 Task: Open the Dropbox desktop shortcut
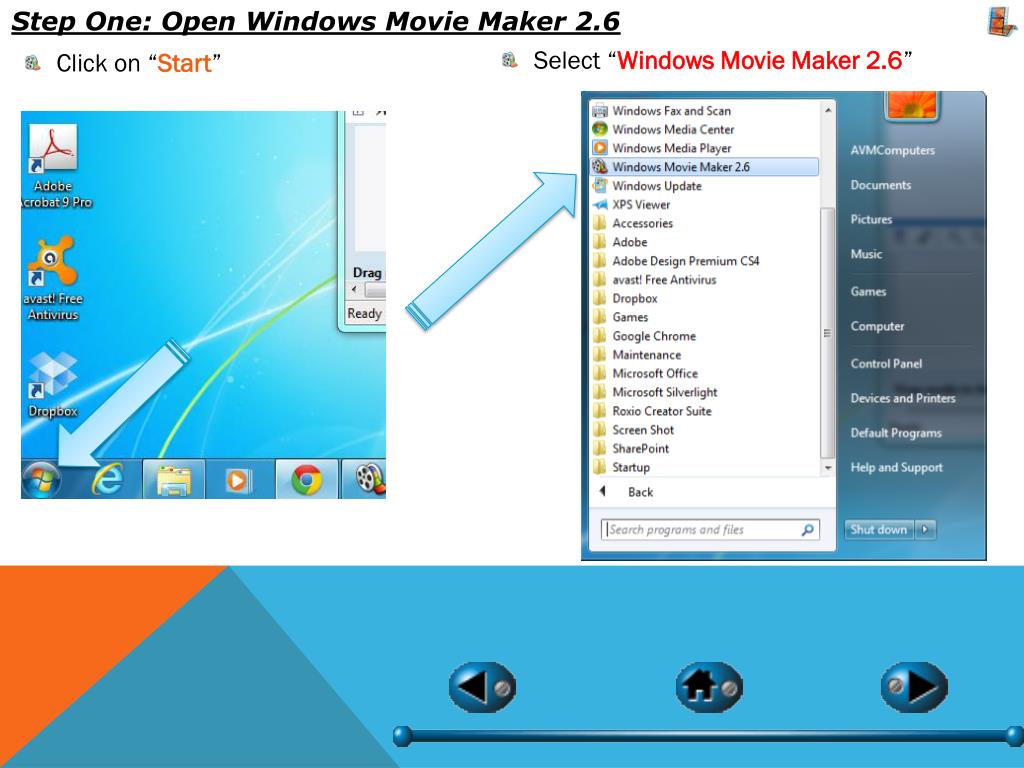tap(53, 385)
